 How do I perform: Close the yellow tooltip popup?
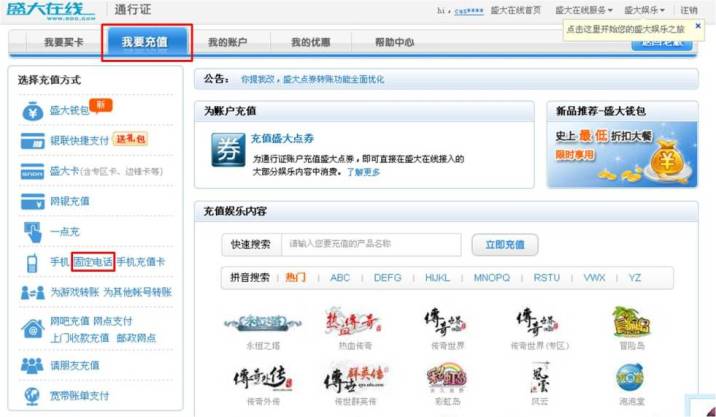[x=698, y=26]
